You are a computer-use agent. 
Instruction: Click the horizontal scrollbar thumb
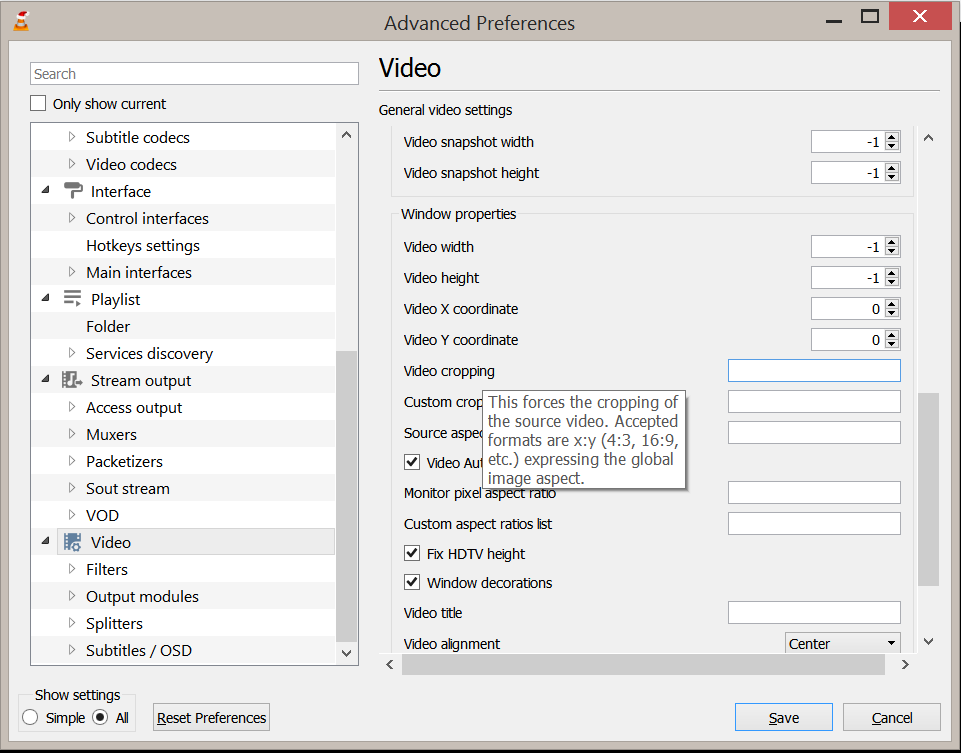pyautogui.click(x=643, y=664)
